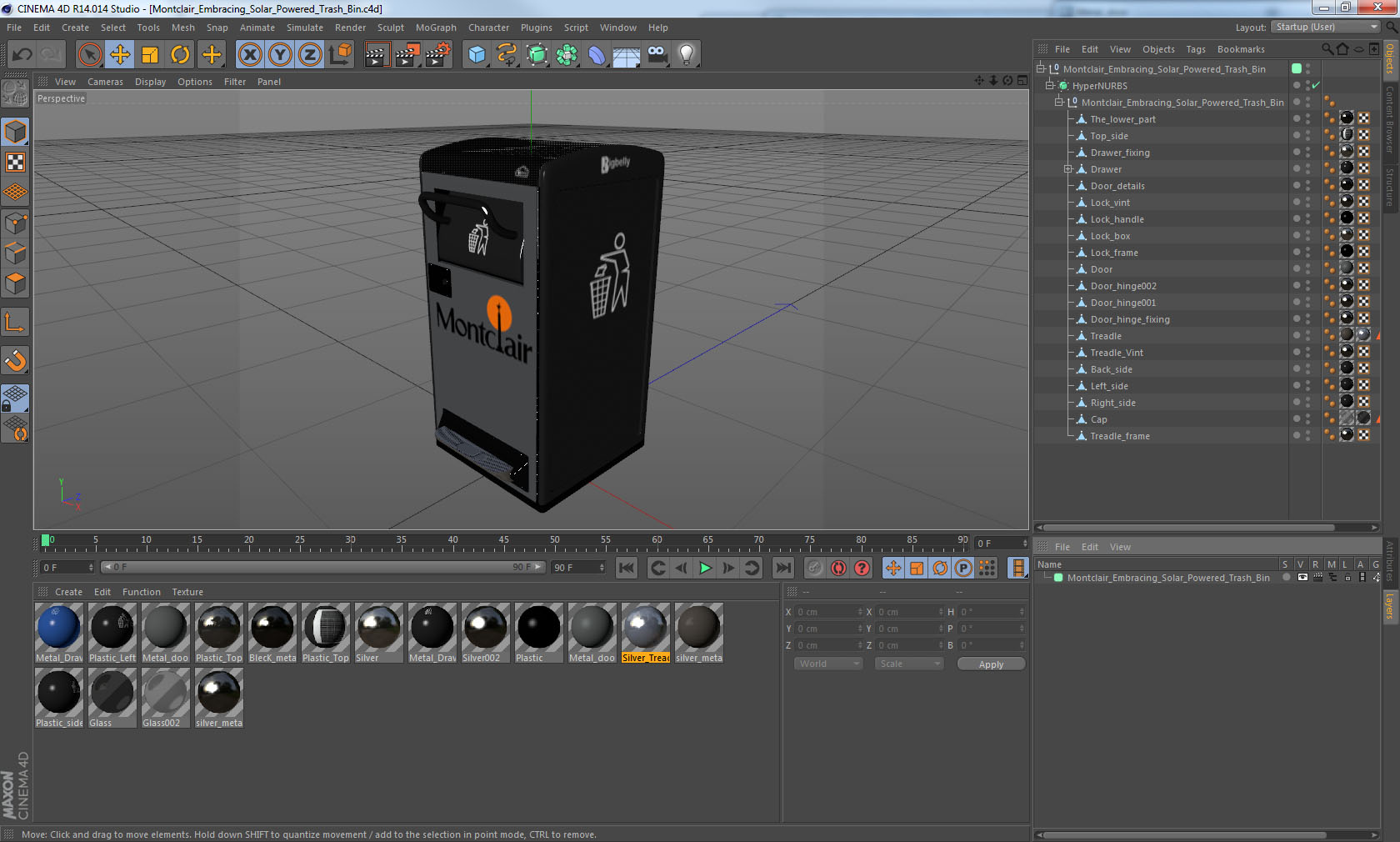The image size is (1400, 842).
Task: Select the Metal_Drav blue material swatch
Action: pyautogui.click(x=59, y=633)
